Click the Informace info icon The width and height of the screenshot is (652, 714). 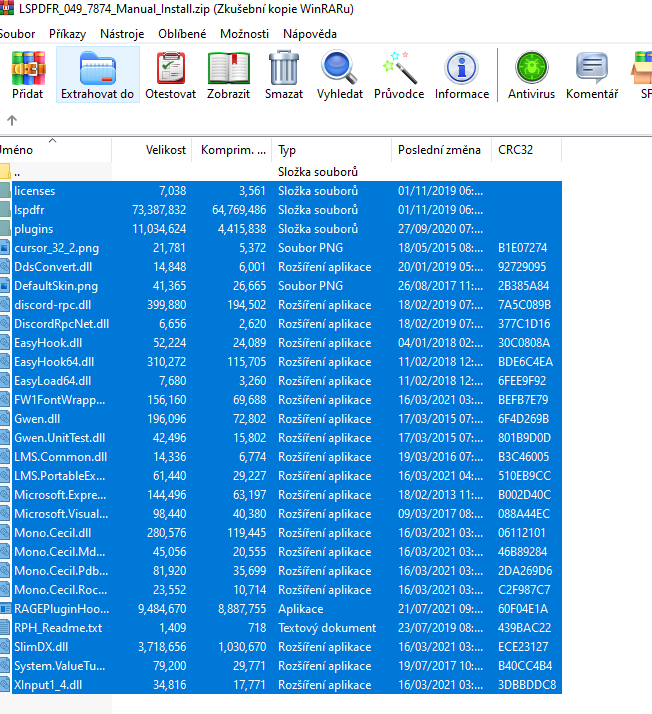point(462,68)
